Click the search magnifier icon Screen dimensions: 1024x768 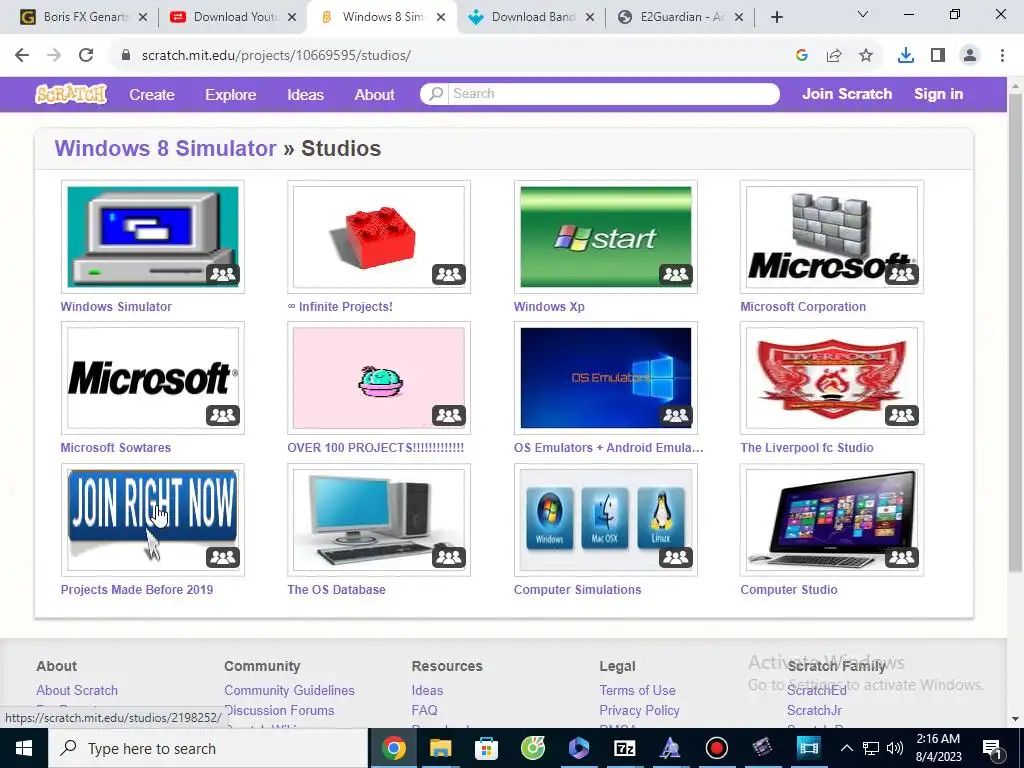[436, 93]
